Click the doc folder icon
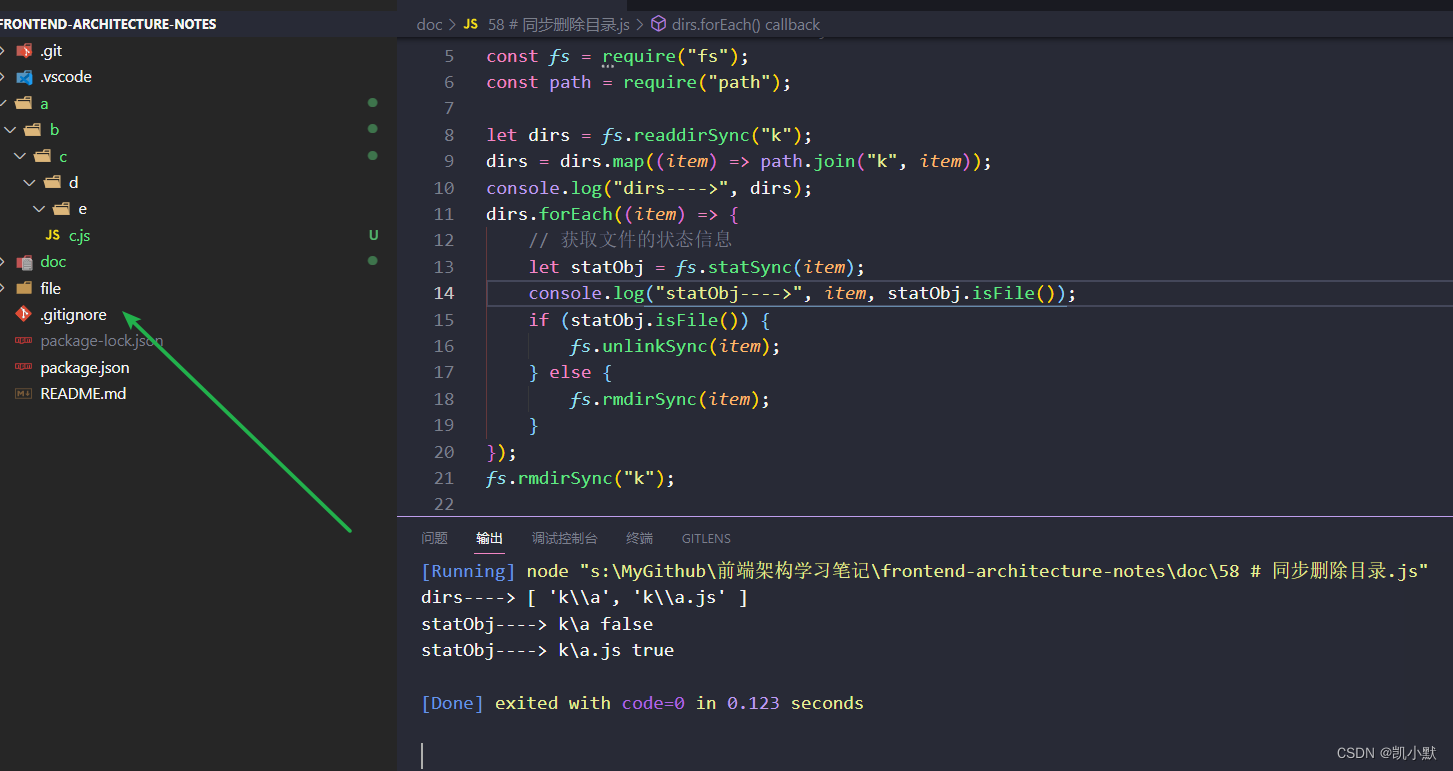This screenshot has height=771, width=1453. coord(24,262)
